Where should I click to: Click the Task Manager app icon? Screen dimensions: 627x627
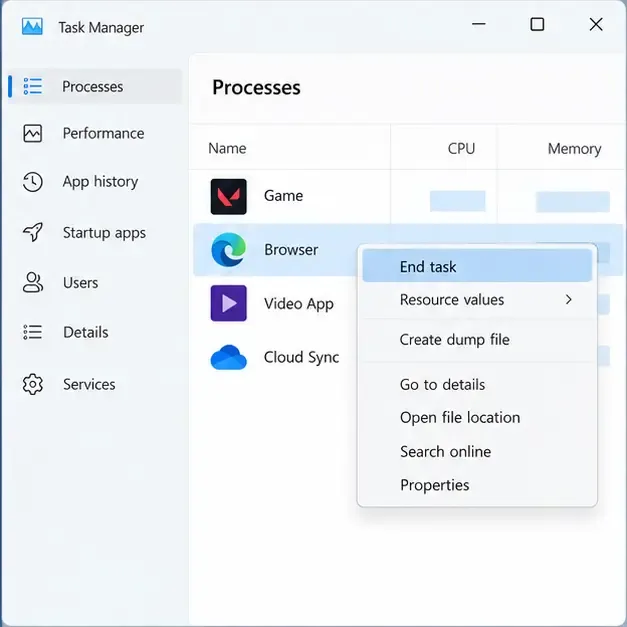(32, 26)
